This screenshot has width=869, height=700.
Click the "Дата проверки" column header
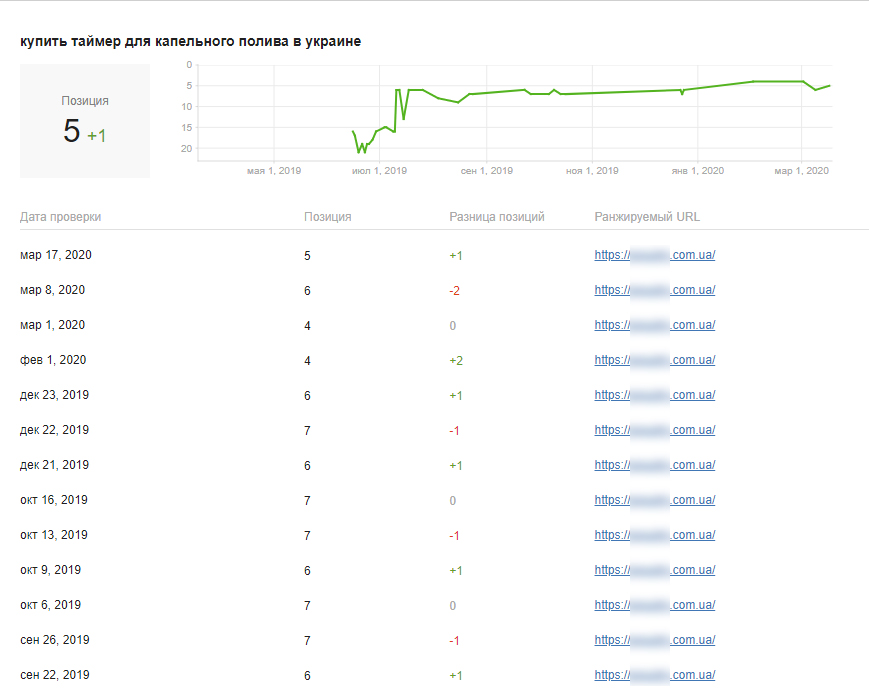pos(60,217)
